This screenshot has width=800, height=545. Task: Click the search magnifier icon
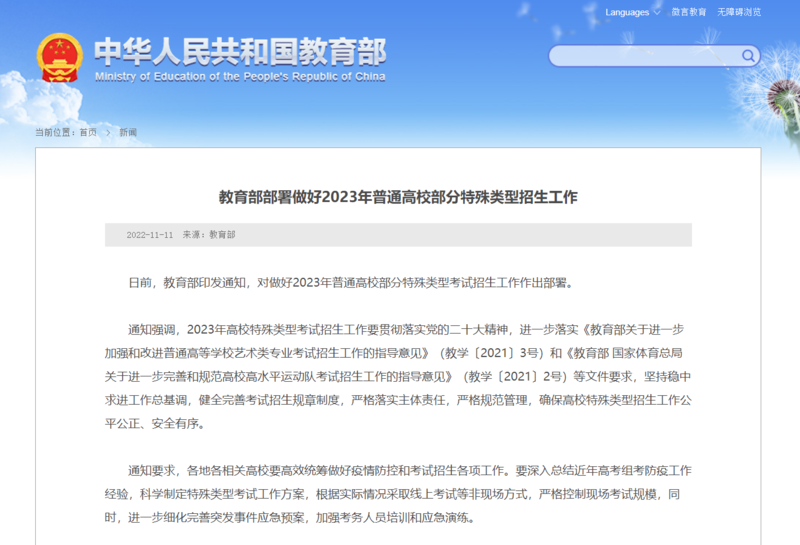[x=747, y=56]
